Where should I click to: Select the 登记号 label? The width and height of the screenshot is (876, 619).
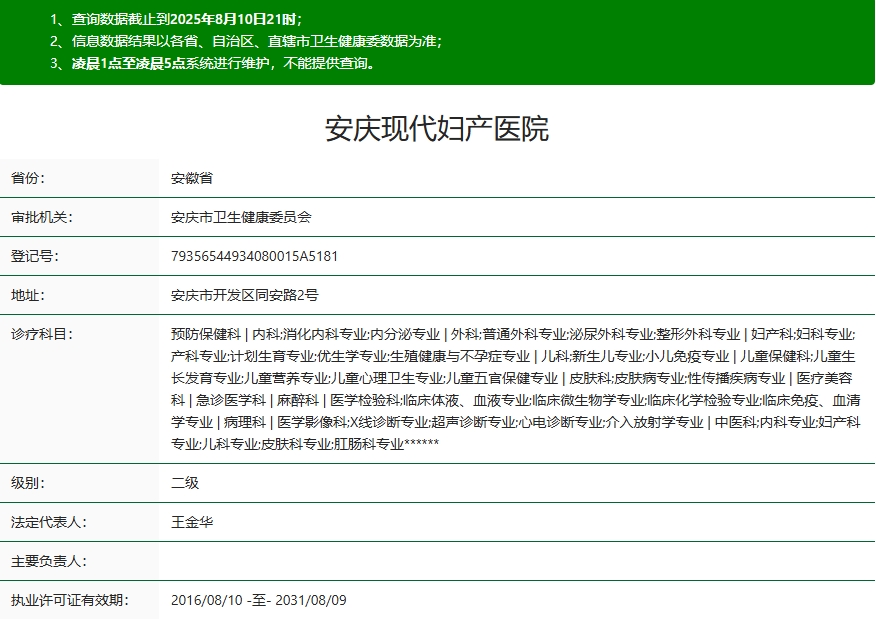tap(35, 256)
